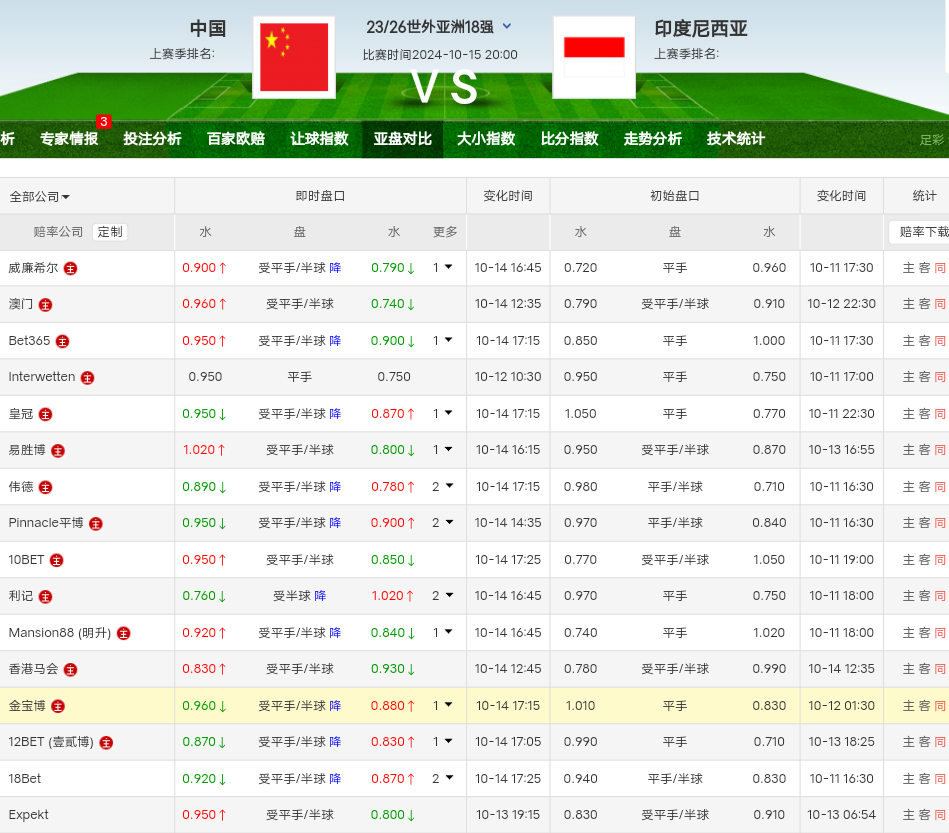This screenshot has height=833, width=949.
Task: Click the red 主 icon beside 10BET
Action: coord(56,560)
